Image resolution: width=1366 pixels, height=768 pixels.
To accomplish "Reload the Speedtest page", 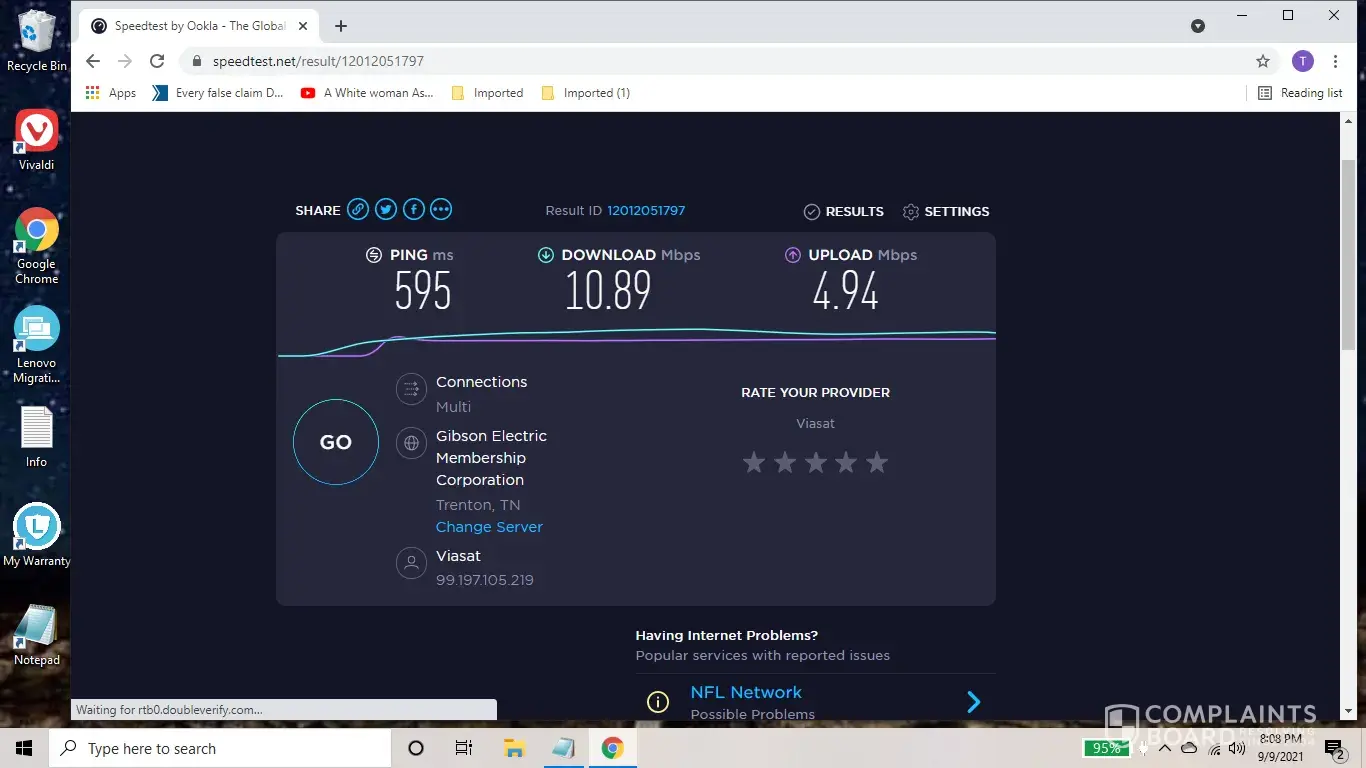I will point(157,61).
